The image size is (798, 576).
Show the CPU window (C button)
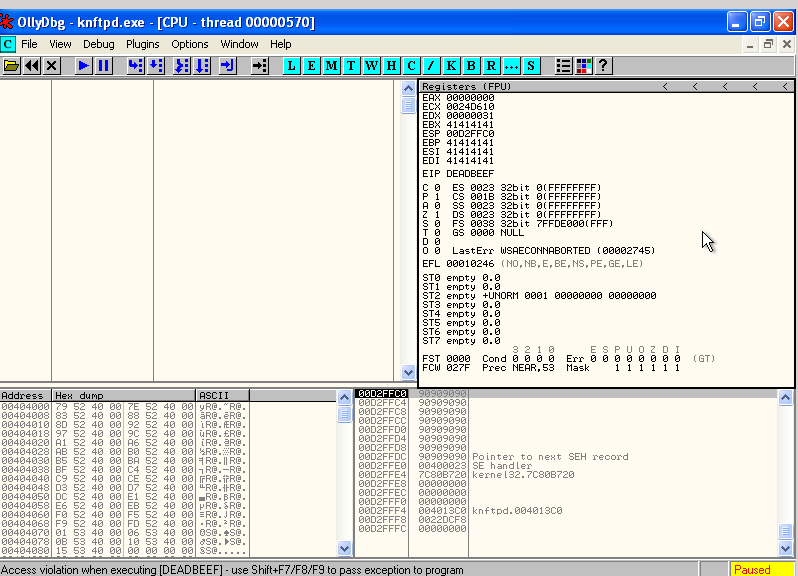411,66
